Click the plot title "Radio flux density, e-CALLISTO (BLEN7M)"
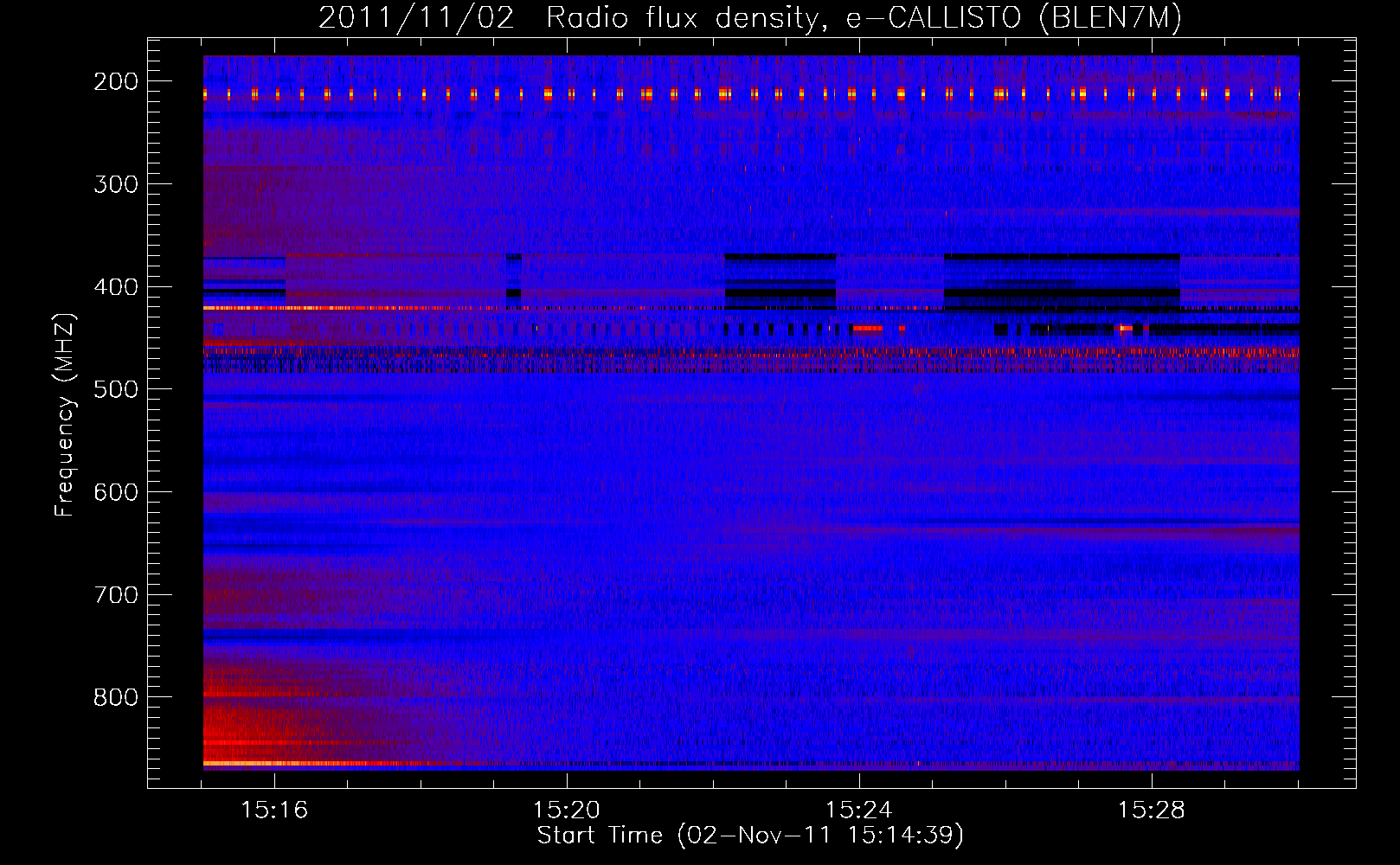1400x865 pixels. point(864,18)
